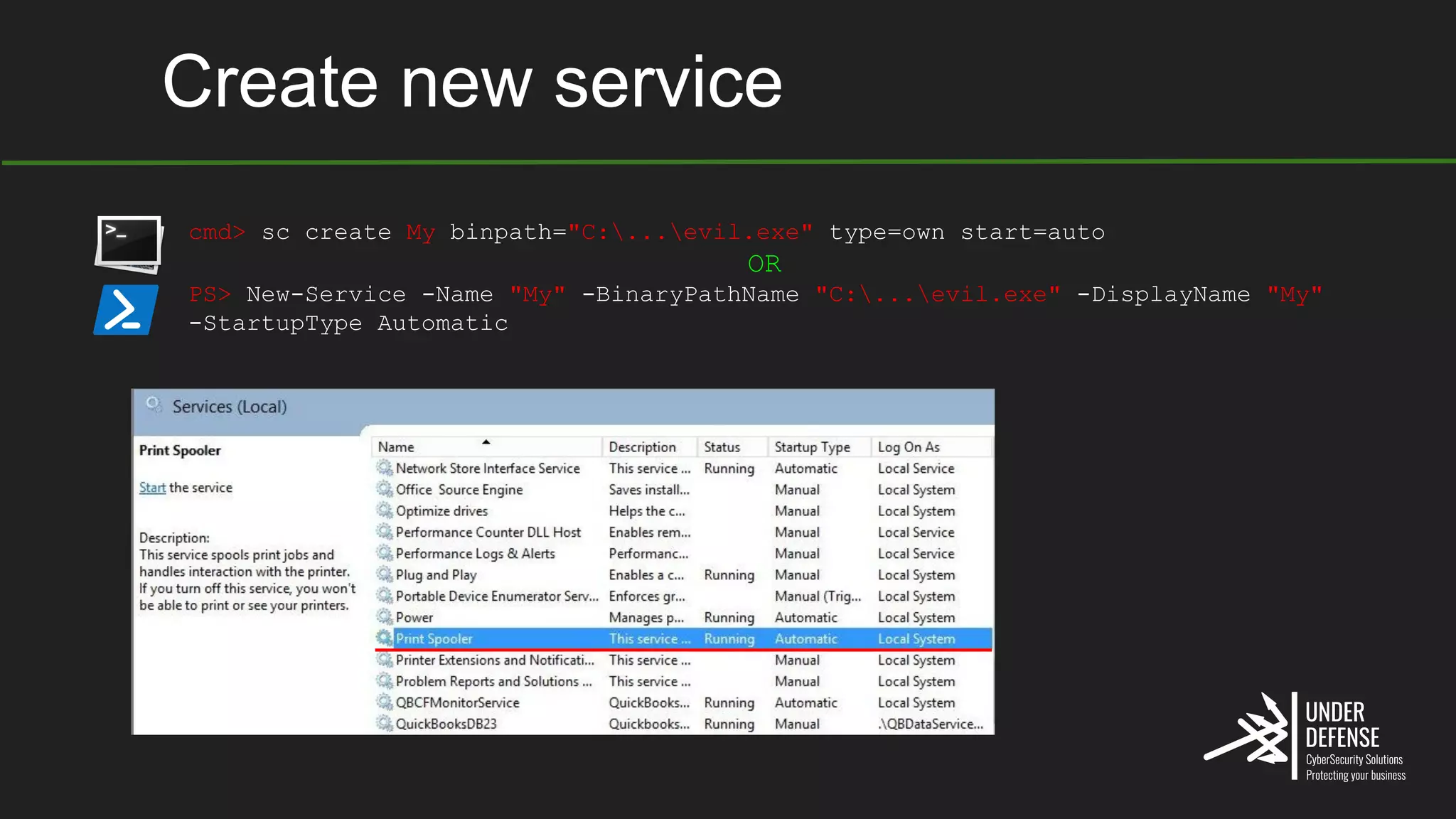The width and height of the screenshot is (1456, 819).
Task: Click the 'sc create' cmd command line
Action: pos(647,232)
